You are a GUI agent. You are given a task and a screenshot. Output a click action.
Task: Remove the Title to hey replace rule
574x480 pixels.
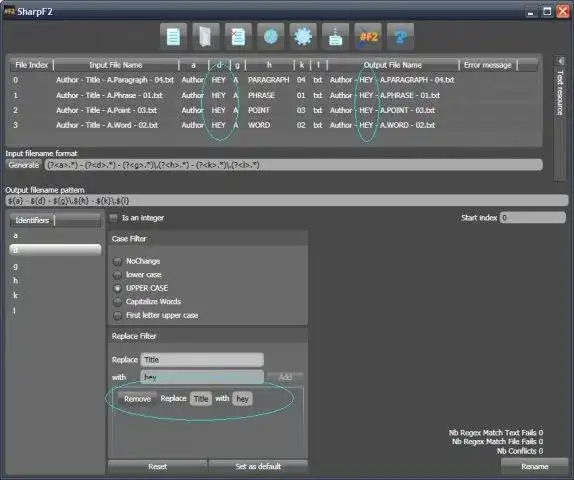137,399
